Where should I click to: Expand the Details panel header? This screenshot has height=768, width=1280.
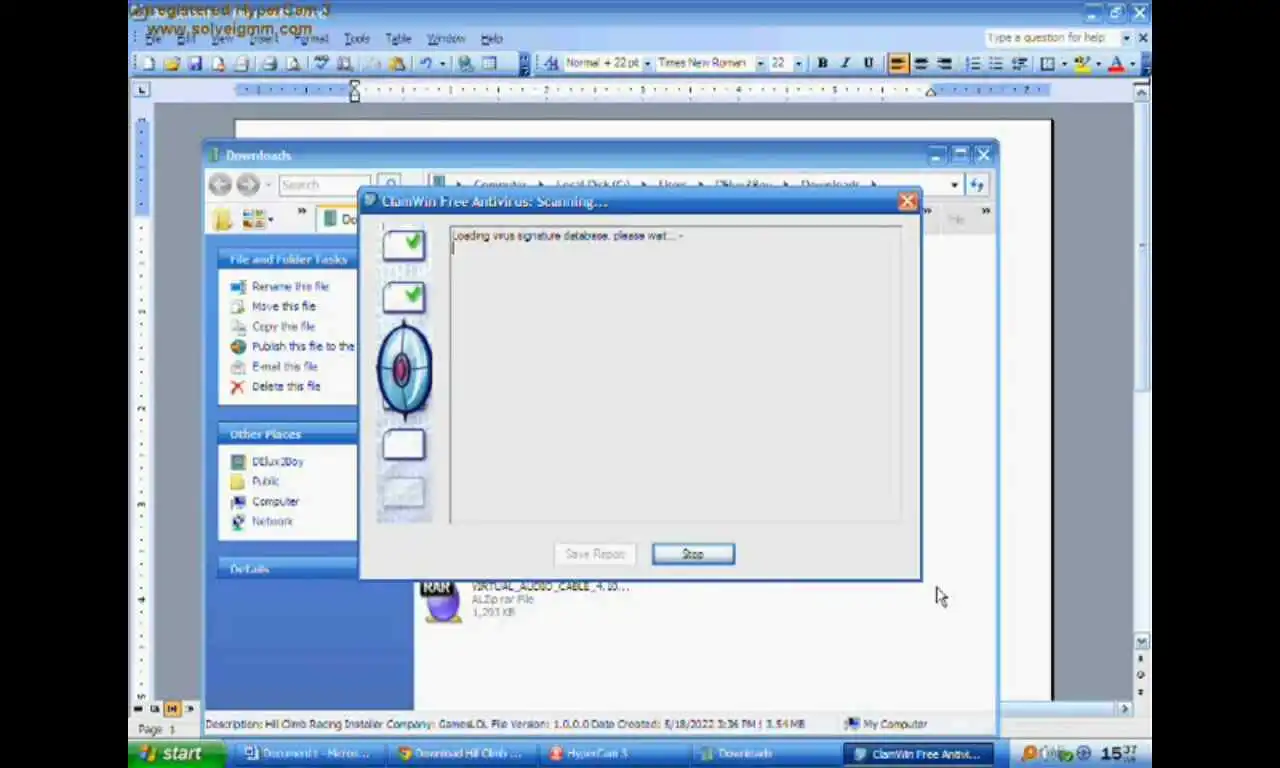288,569
